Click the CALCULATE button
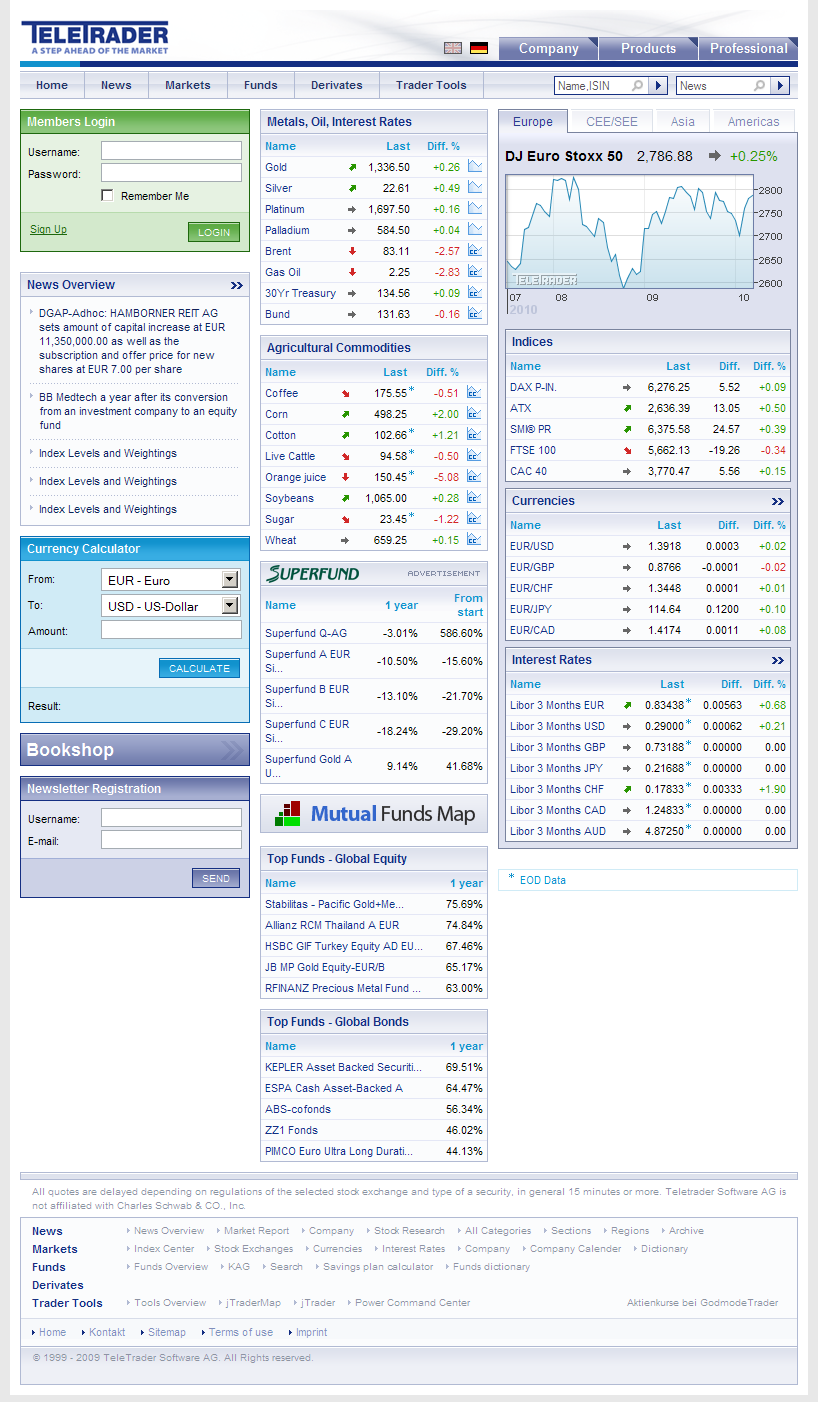 point(199,668)
